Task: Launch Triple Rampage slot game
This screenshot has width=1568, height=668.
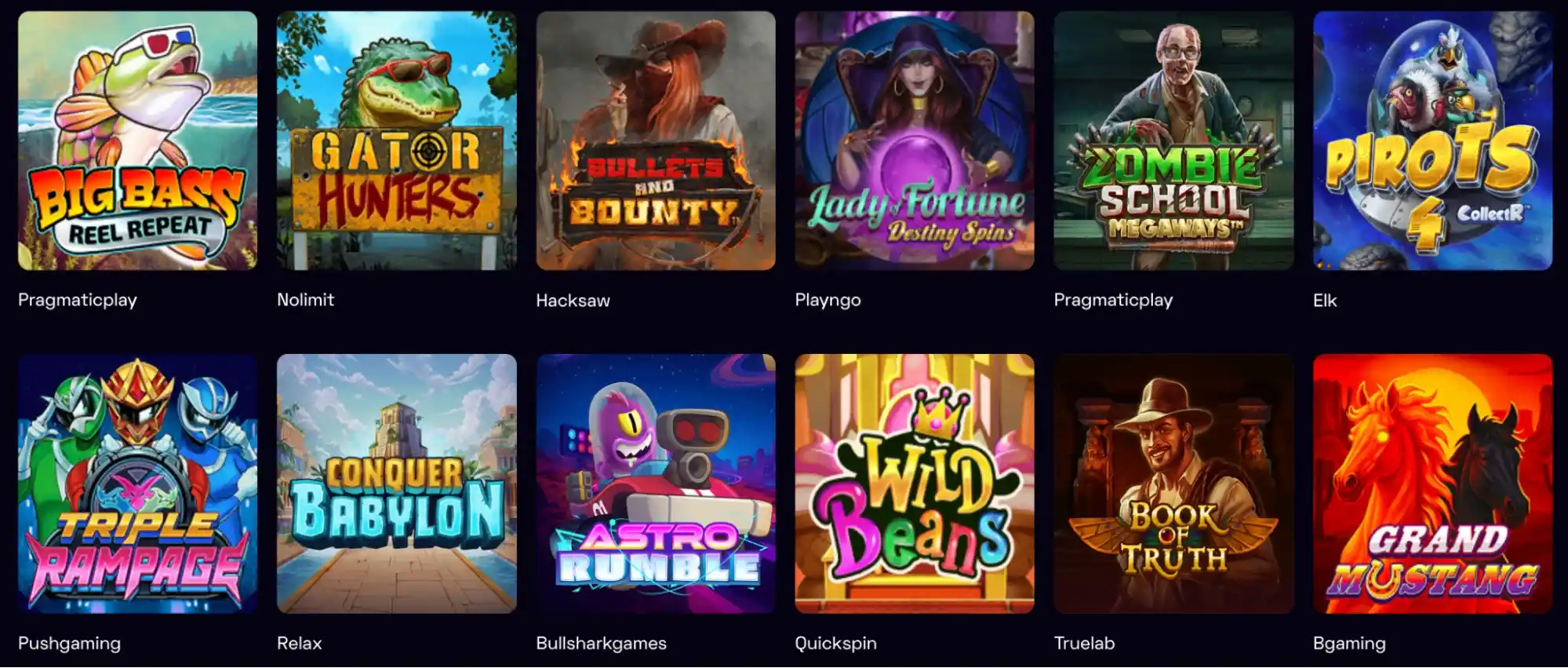Action: [x=137, y=484]
